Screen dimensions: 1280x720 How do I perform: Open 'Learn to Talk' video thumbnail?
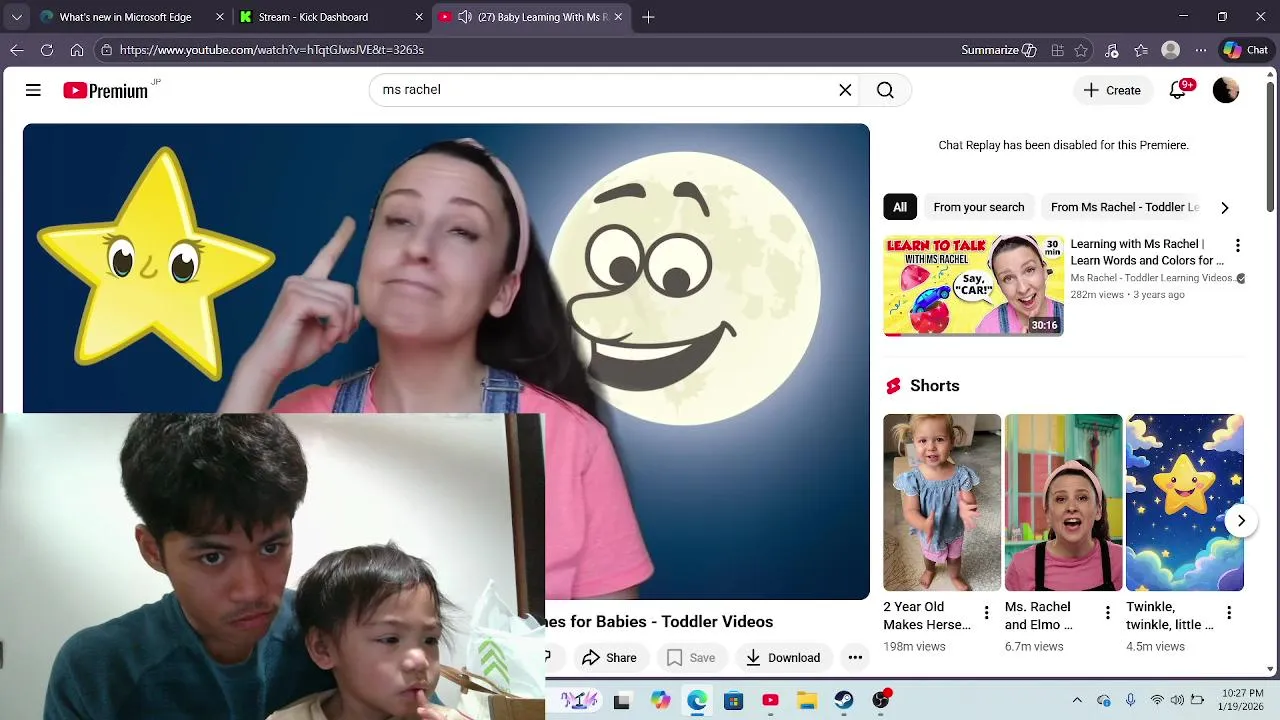coord(974,285)
